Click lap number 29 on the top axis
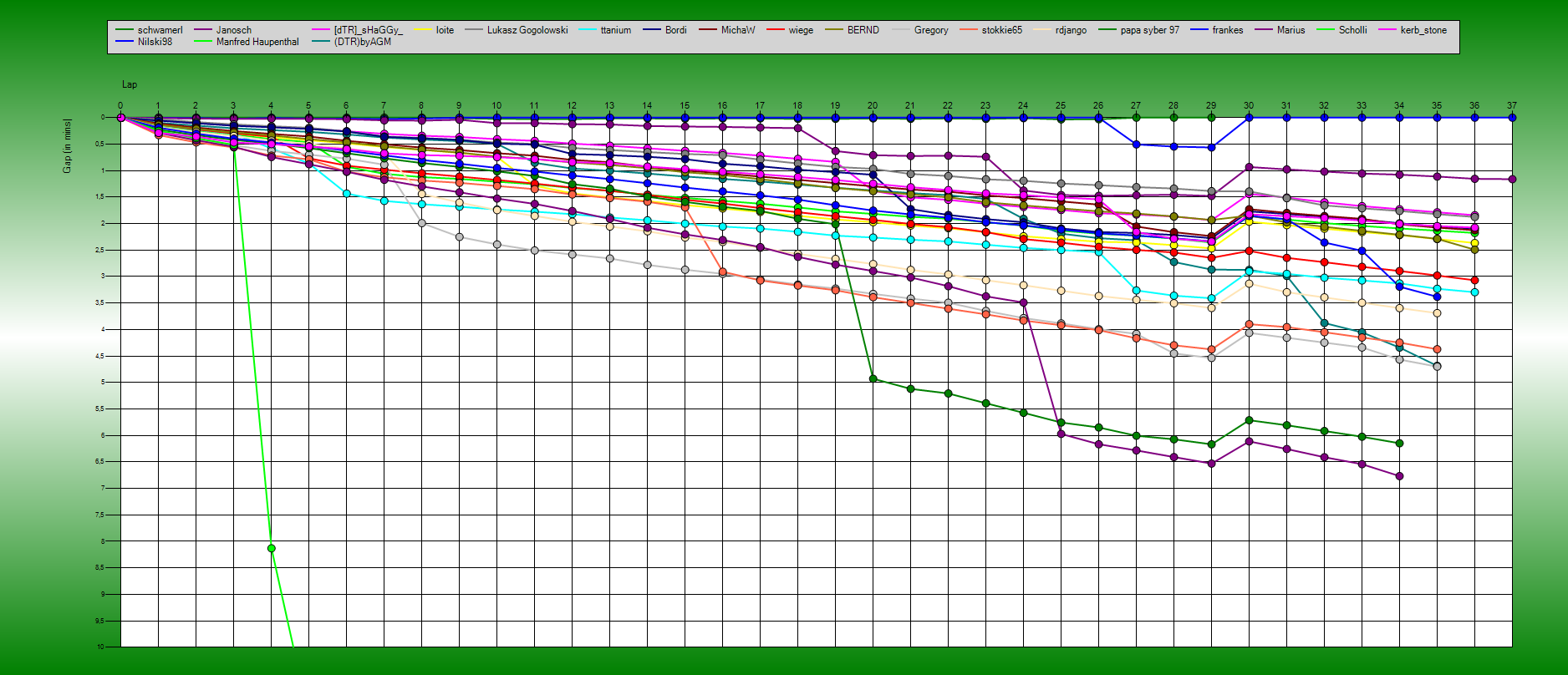Screen dimensions: 1568x675 tap(1211, 106)
